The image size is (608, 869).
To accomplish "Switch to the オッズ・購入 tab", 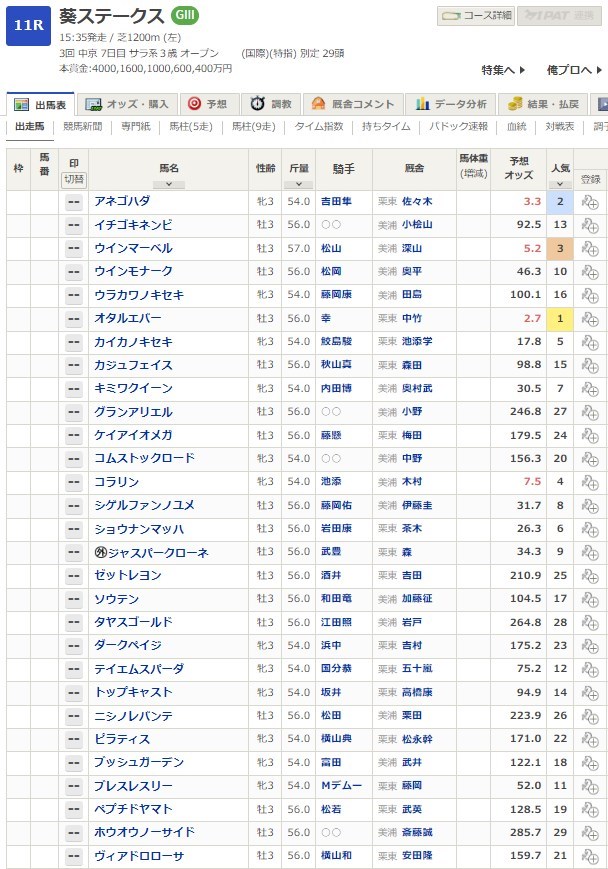I will click(128, 104).
